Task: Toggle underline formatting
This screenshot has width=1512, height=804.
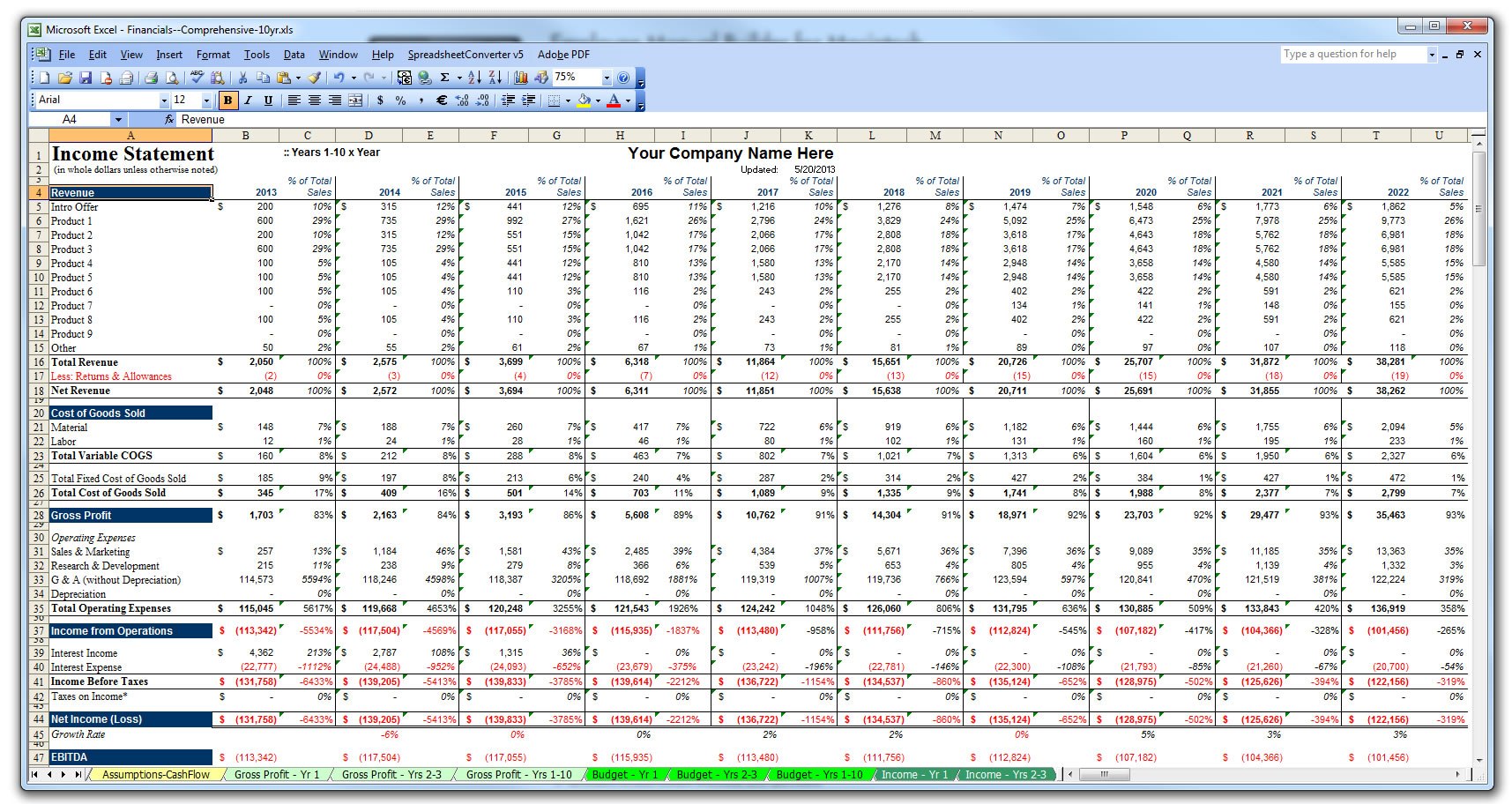Action: [269, 100]
